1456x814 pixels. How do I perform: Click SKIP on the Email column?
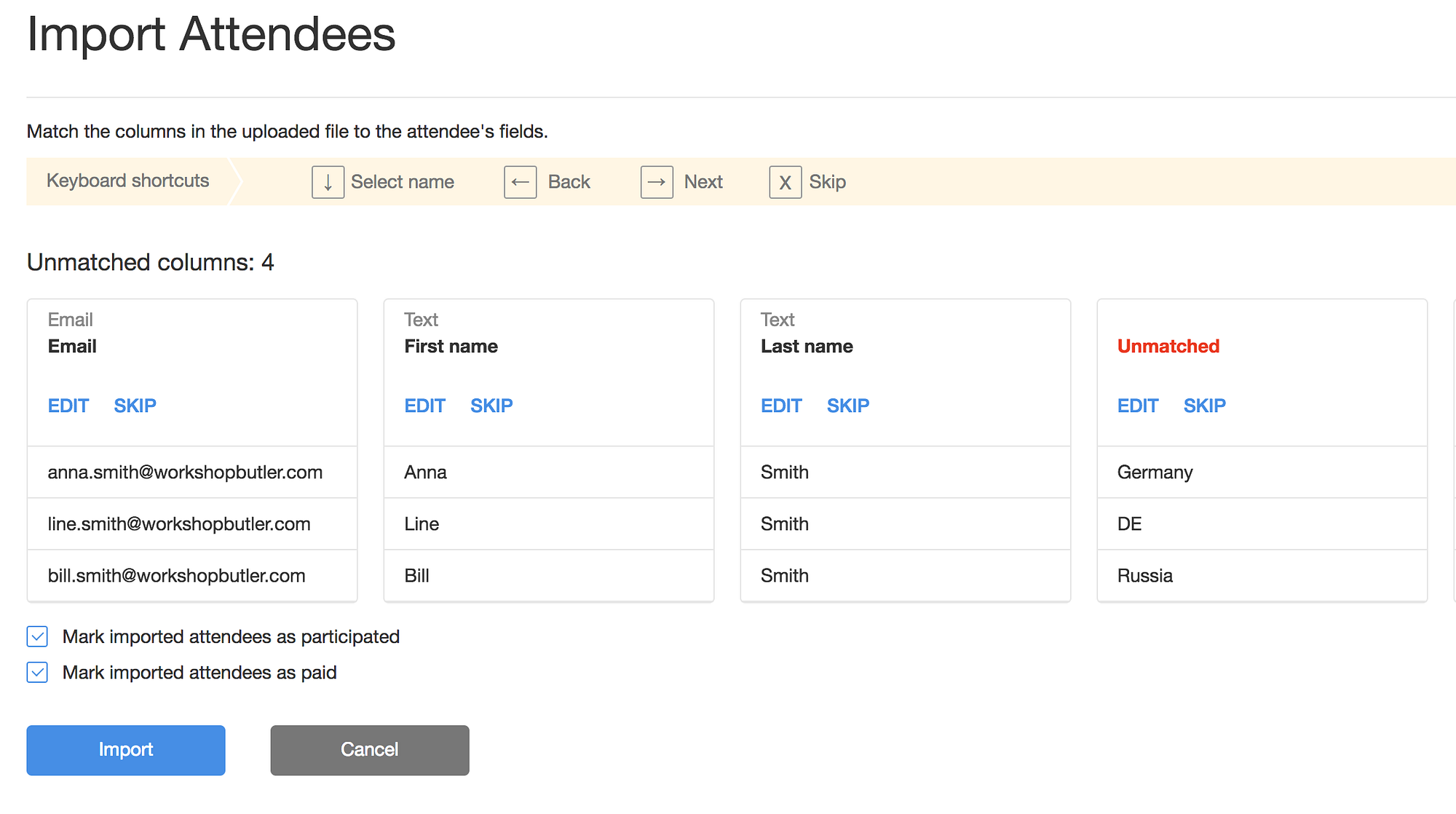(x=135, y=406)
